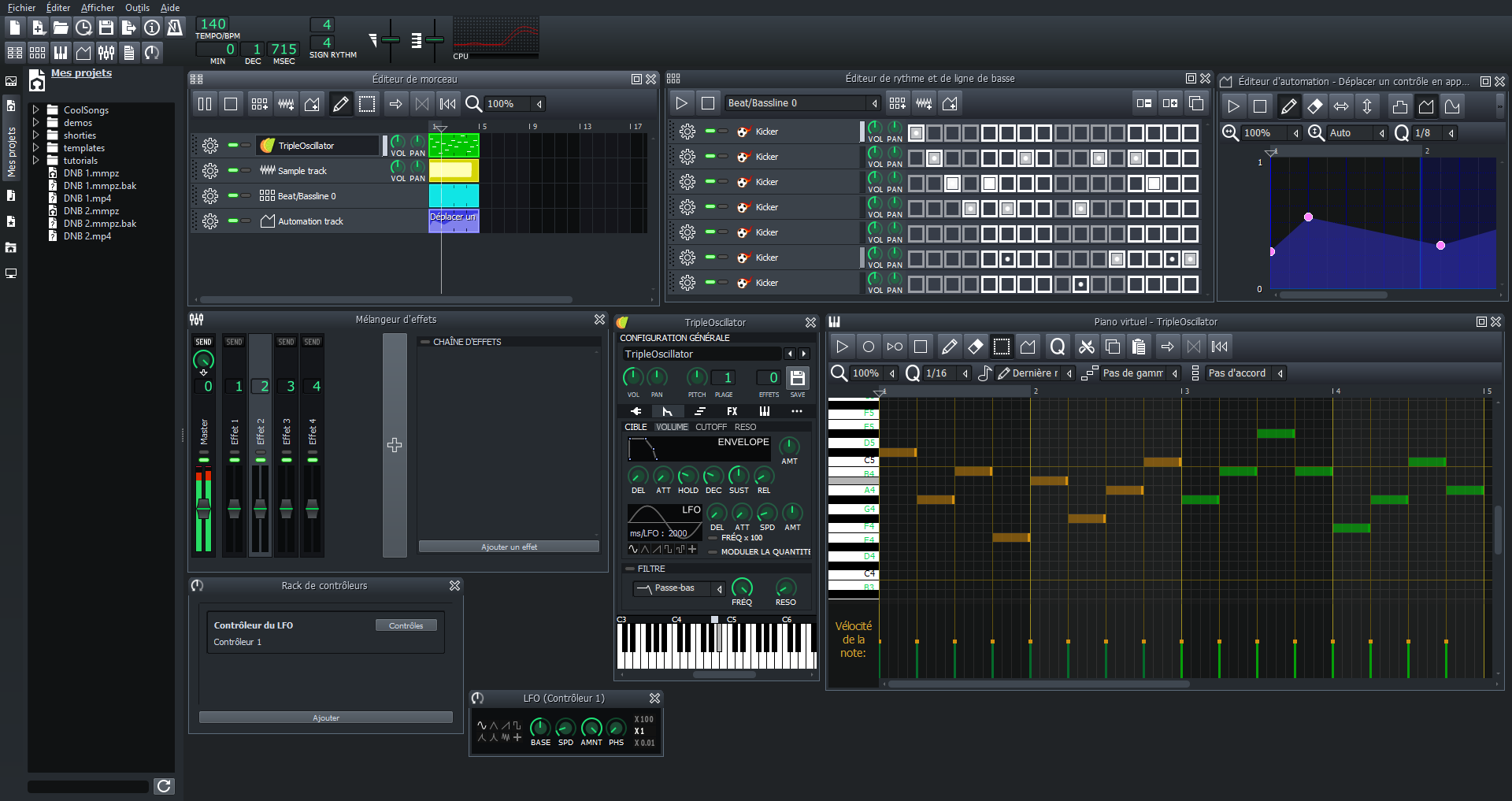Toggle the FILTRE enable LED
The image size is (1512, 801).
[629, 569]
